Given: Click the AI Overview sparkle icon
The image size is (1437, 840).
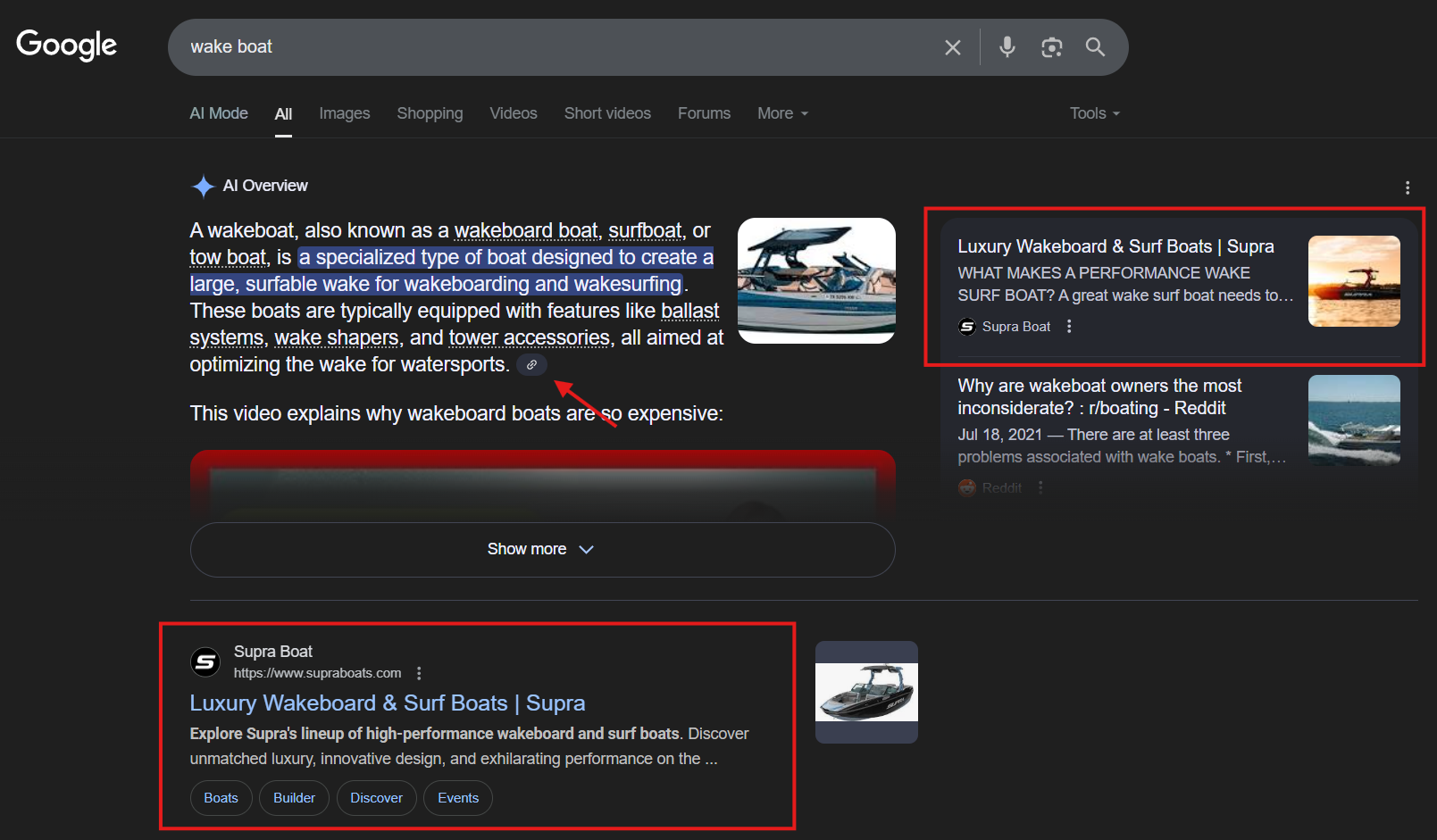Looking at the screenshot, I should click(x=204, y=186).
